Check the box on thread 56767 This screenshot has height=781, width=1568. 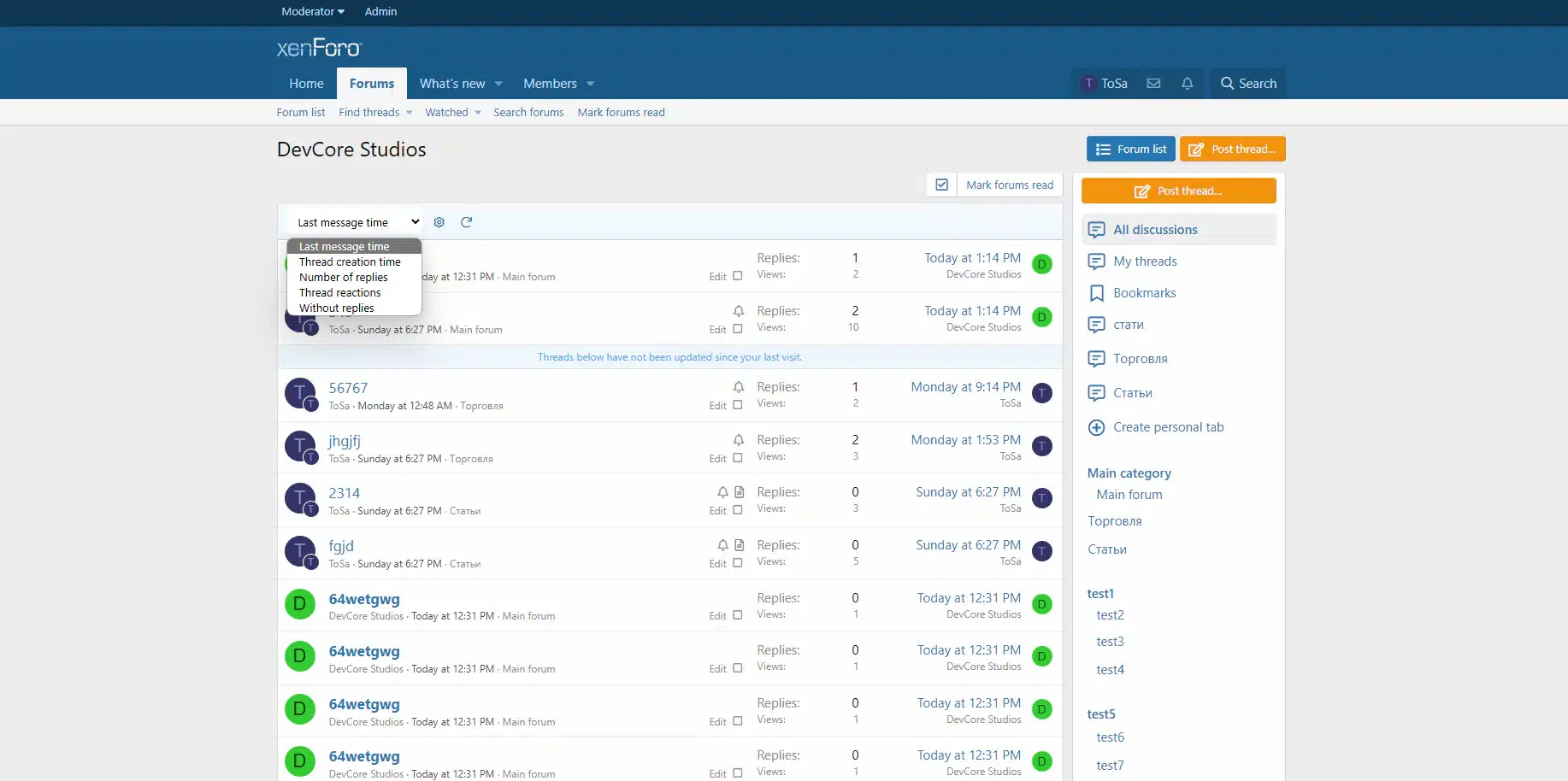point(738,405)
